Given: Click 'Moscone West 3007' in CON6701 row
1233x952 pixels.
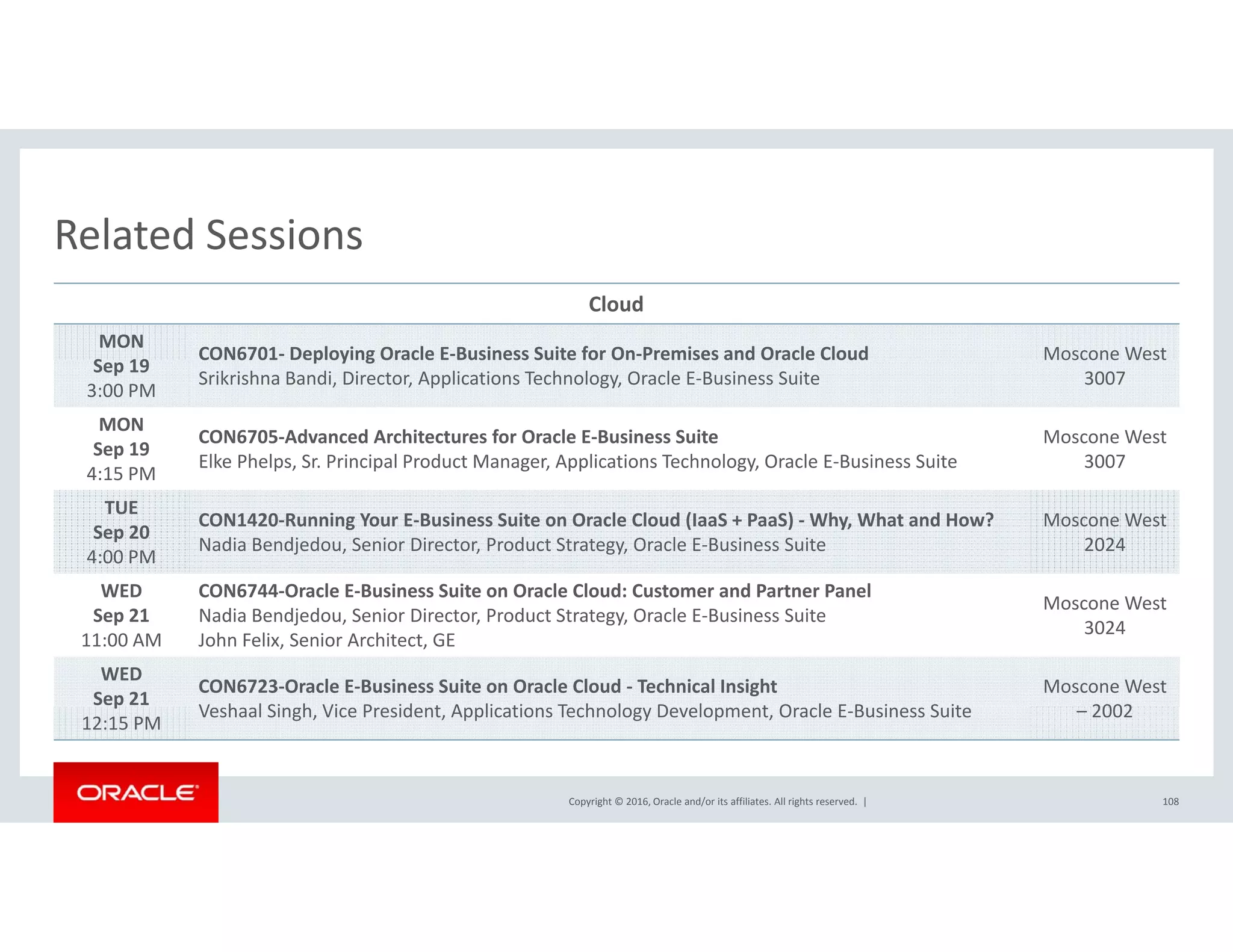Looking at the screenshot, I should point(1105,366).
